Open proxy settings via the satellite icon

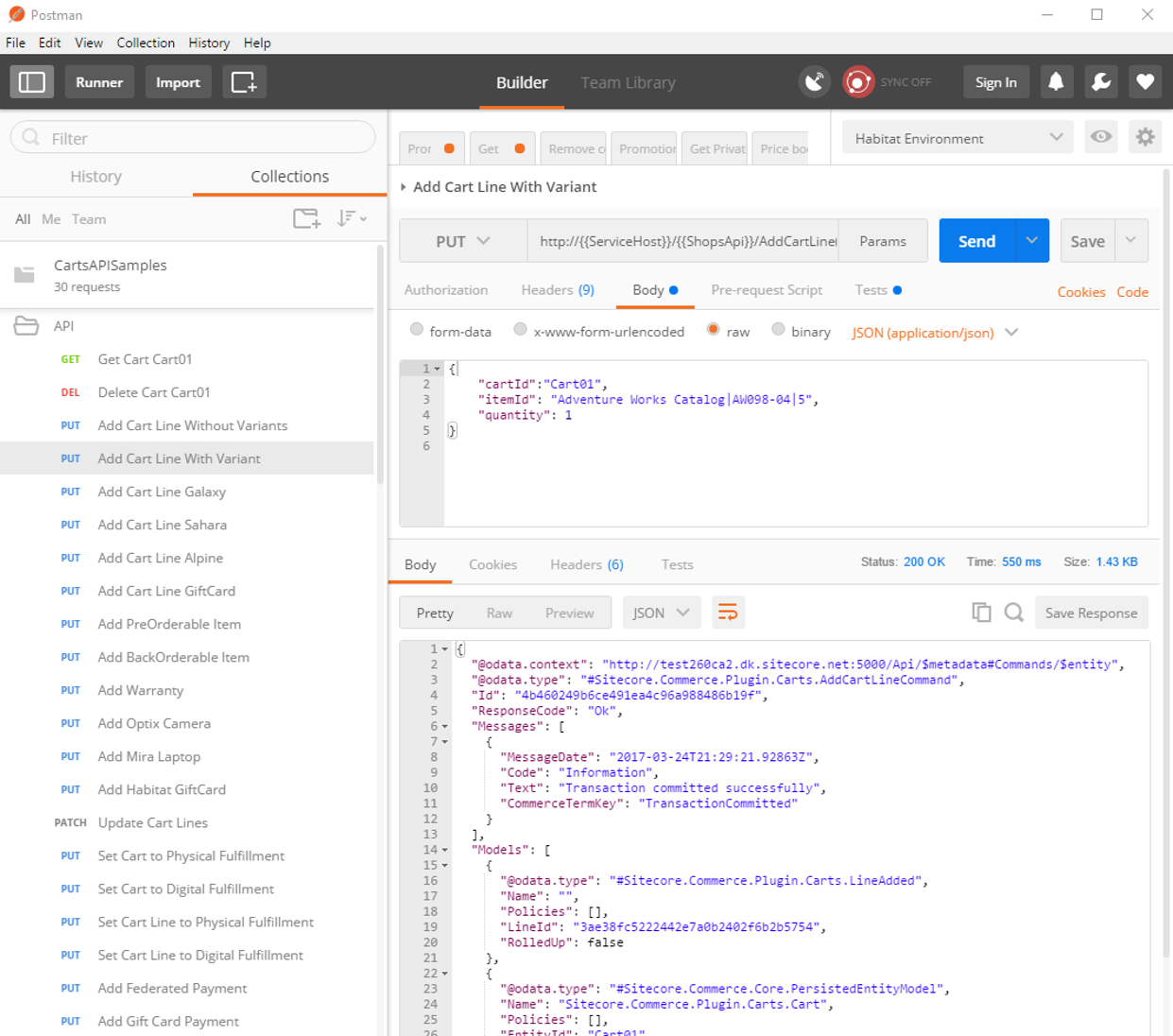814,82
